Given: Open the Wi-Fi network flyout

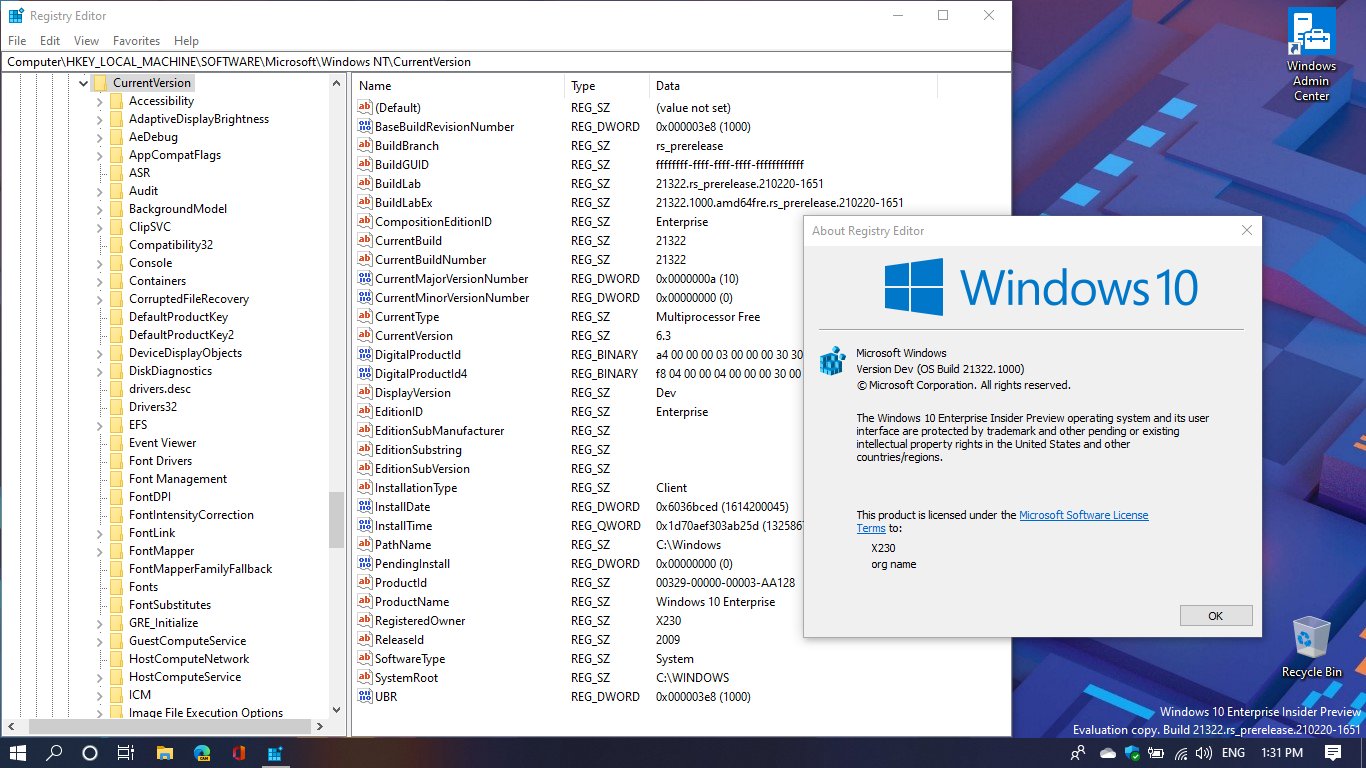Looking at the screenshot, I should [1181, 753].
